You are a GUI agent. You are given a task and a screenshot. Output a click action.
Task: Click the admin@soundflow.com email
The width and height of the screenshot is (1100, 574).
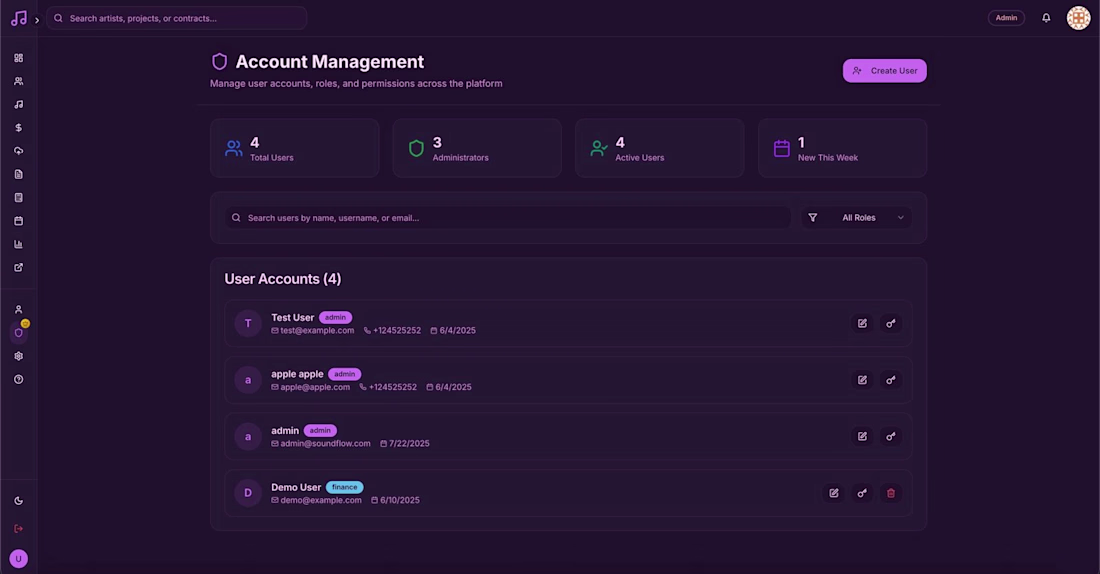pyautogui.click(x=326, y=443)
